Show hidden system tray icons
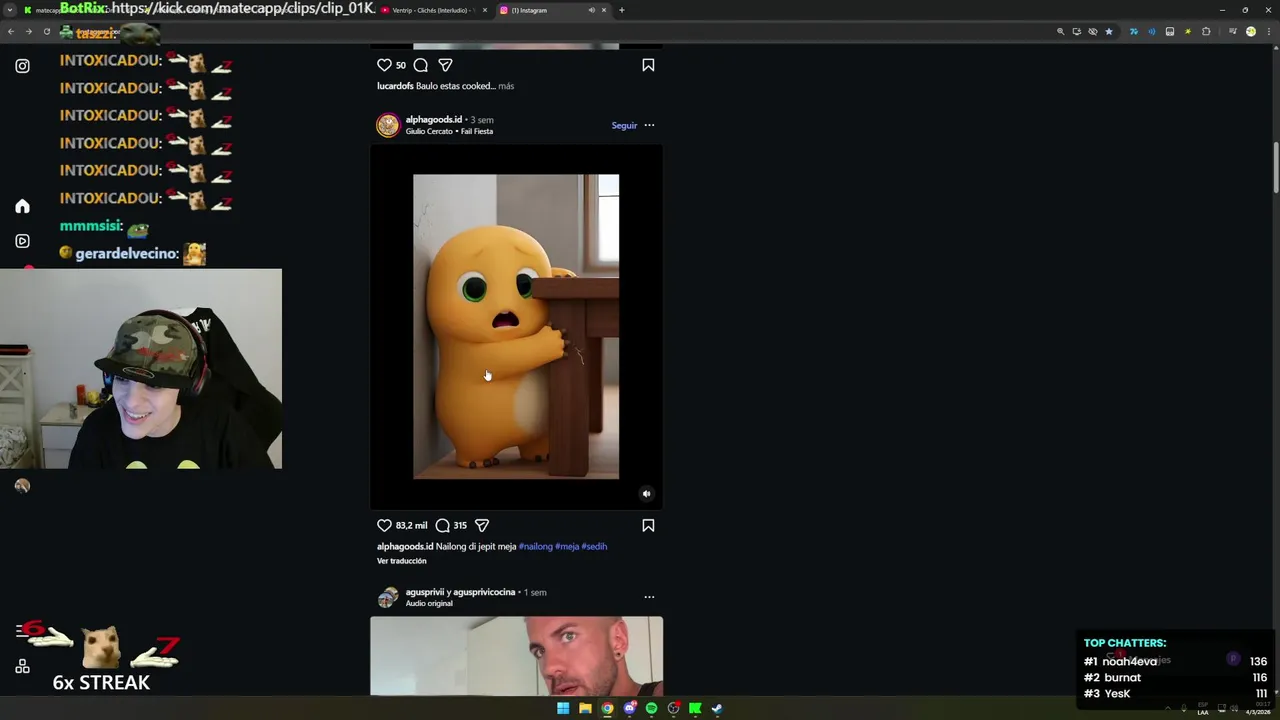This screenshot has width=1280, height=720. coord(1168,709)
